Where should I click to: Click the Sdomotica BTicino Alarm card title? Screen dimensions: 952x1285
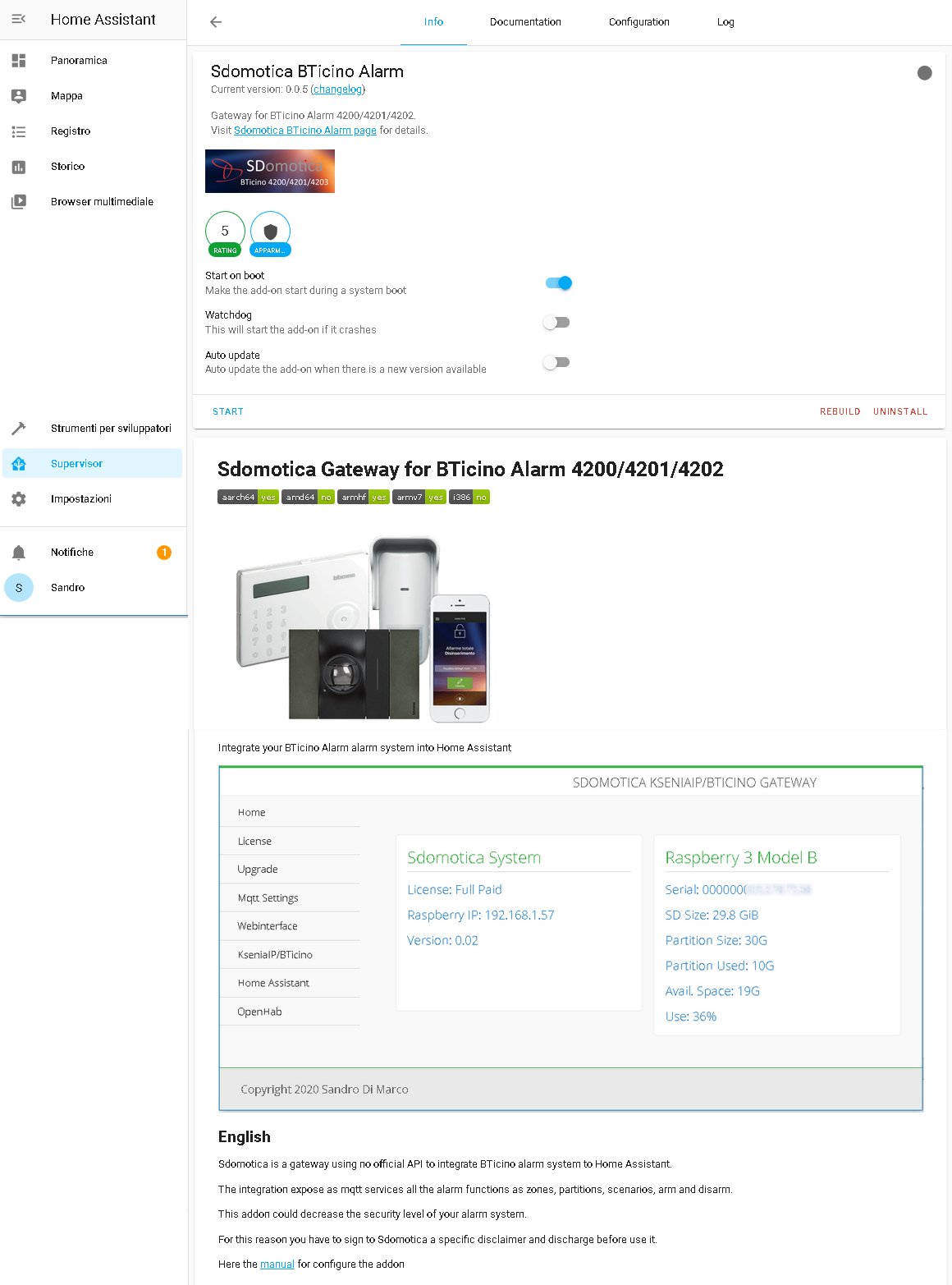point(307,71)
